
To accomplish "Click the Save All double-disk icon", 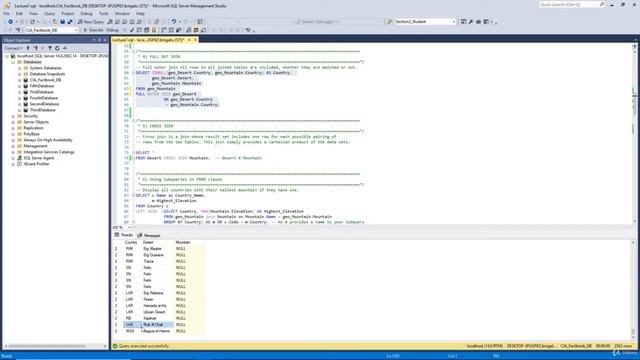I will (70, 22).
